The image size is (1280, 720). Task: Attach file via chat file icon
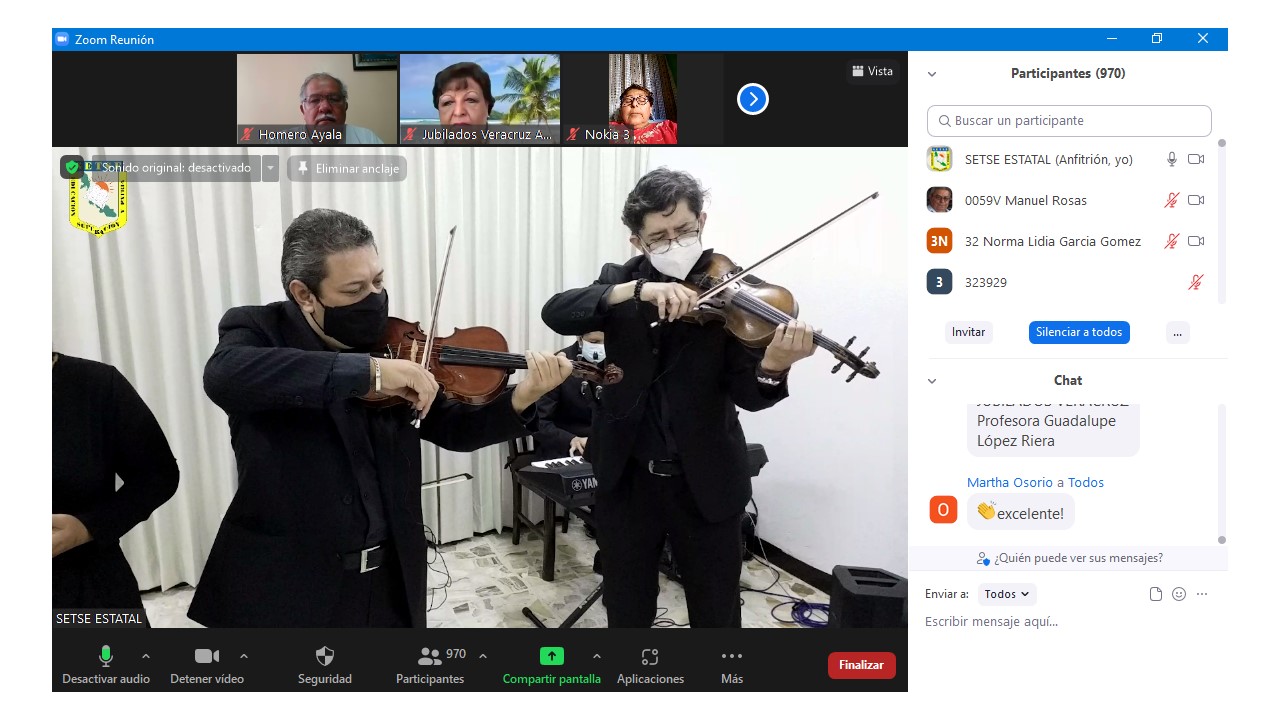[1156, 594]
